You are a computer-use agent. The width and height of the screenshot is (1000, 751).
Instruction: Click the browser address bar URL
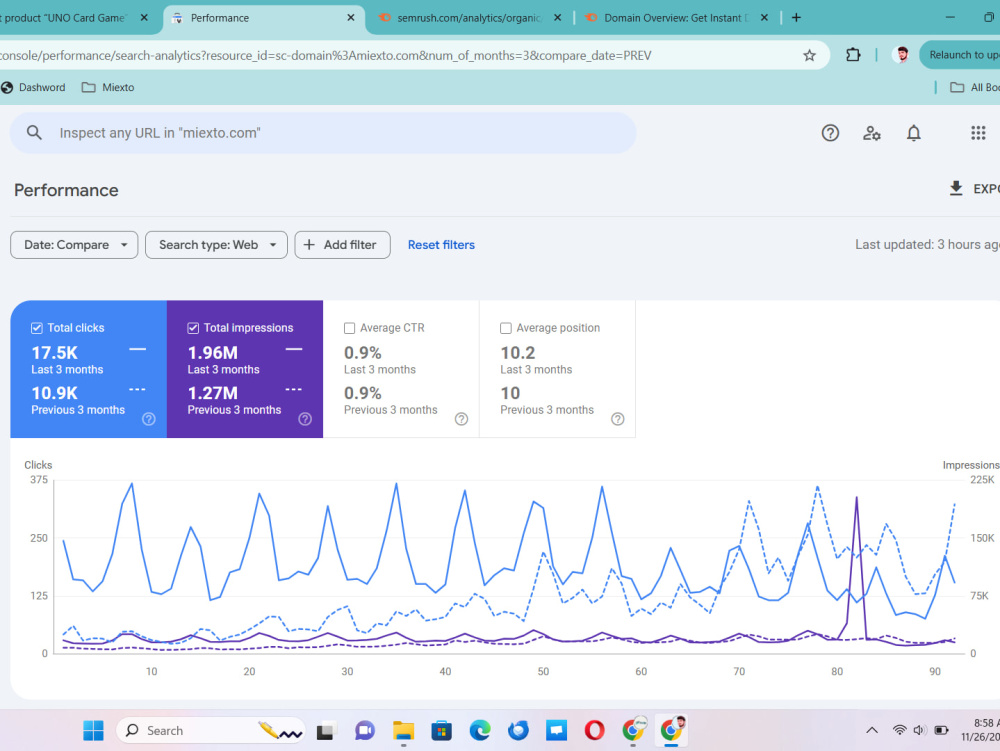326,55
